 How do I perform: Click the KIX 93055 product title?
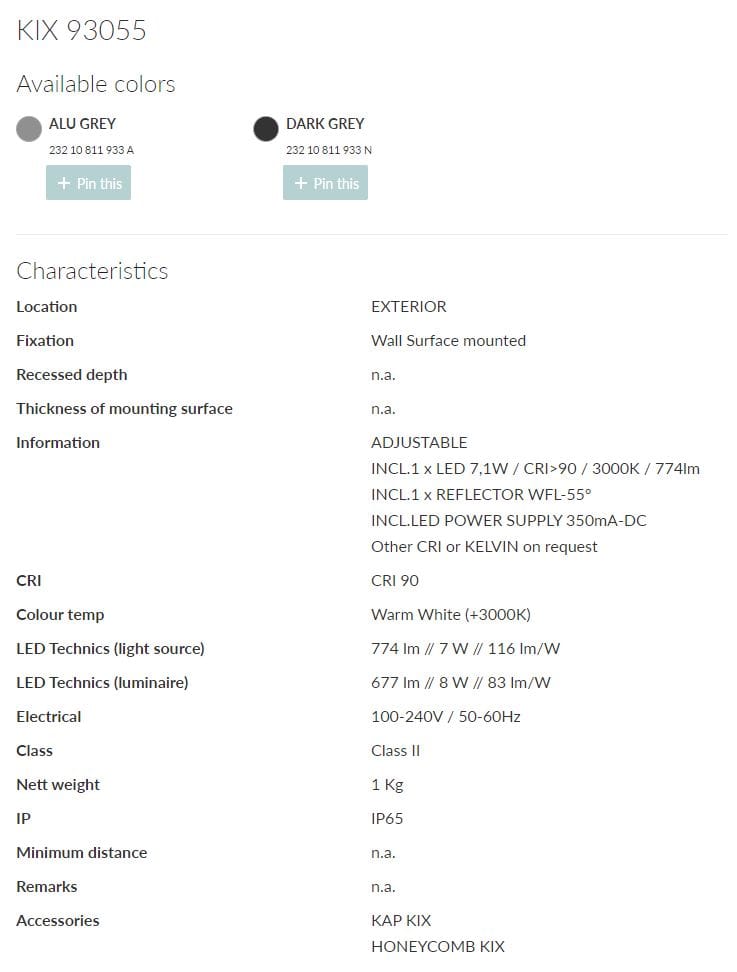point(81,31)
